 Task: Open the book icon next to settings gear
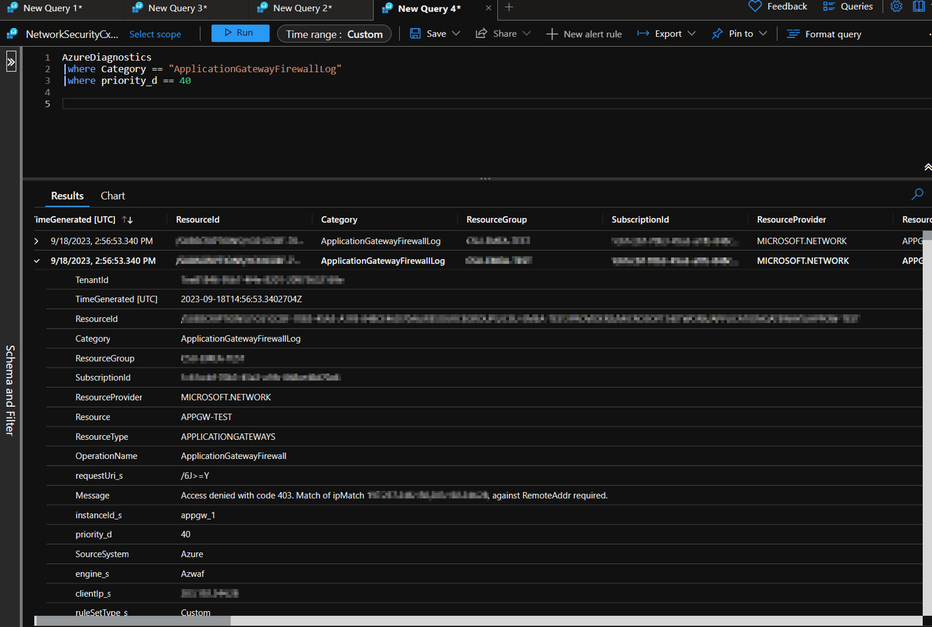coord(919,7)
